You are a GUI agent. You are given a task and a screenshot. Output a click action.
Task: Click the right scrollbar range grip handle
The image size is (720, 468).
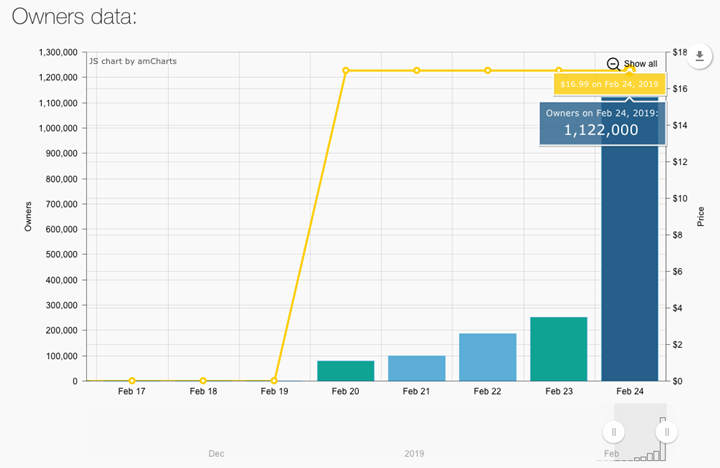coord(666,432)
